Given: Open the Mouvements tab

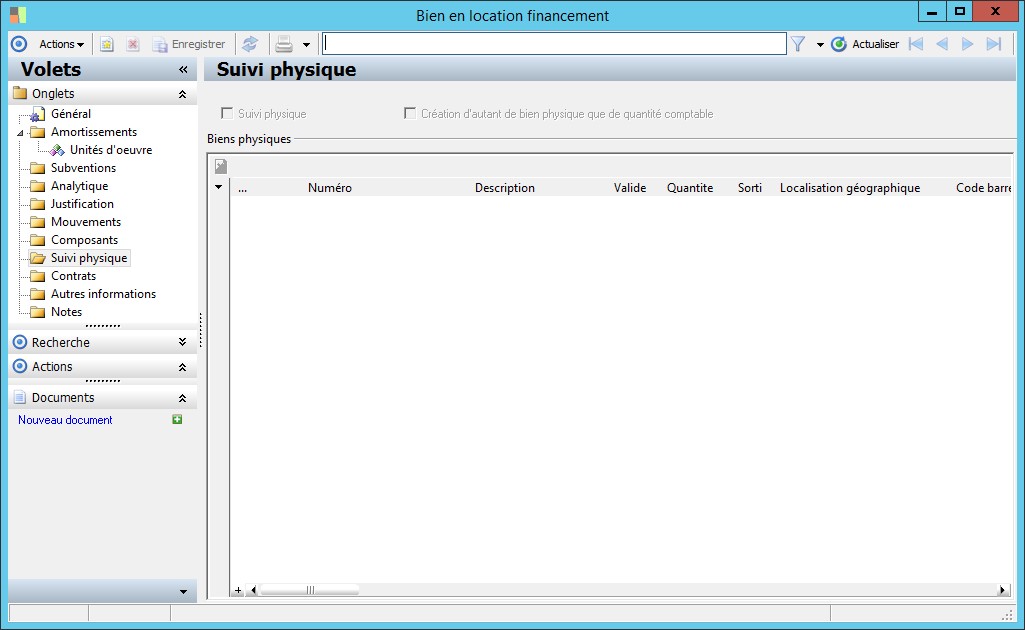Looking at the screenshot, I should pos(86,222).
